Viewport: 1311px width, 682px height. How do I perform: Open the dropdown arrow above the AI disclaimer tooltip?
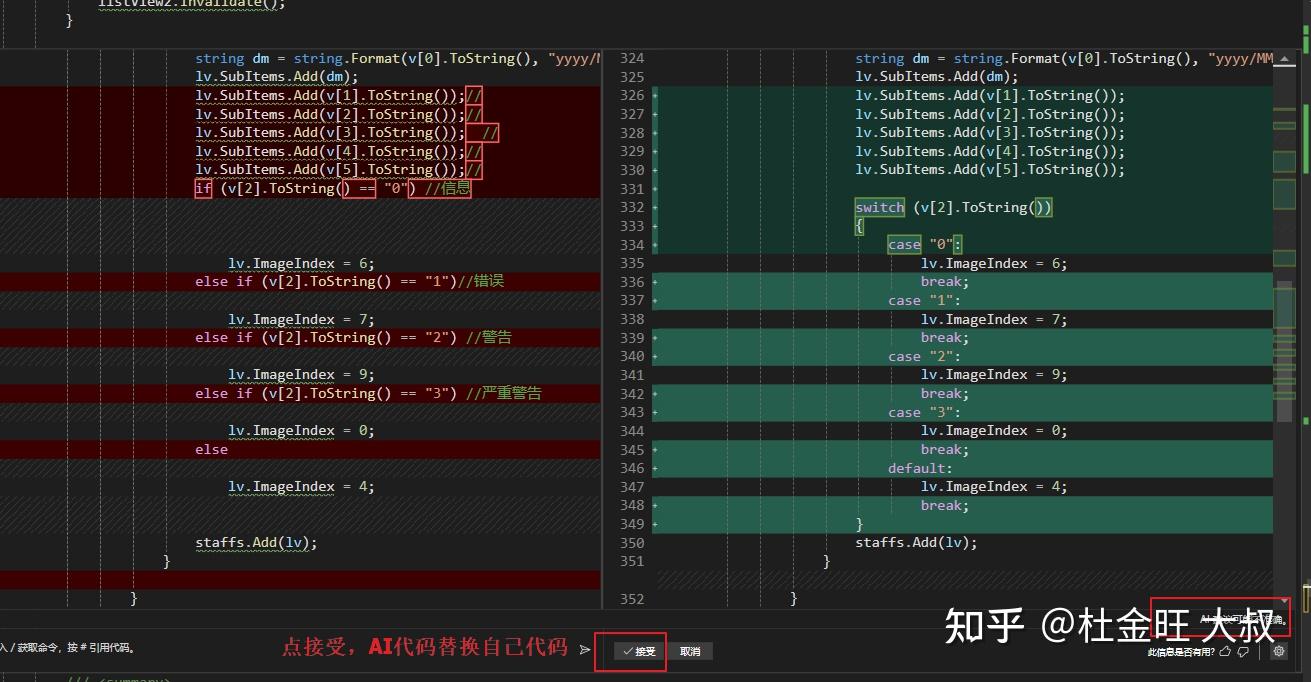tap(1285, 601)
